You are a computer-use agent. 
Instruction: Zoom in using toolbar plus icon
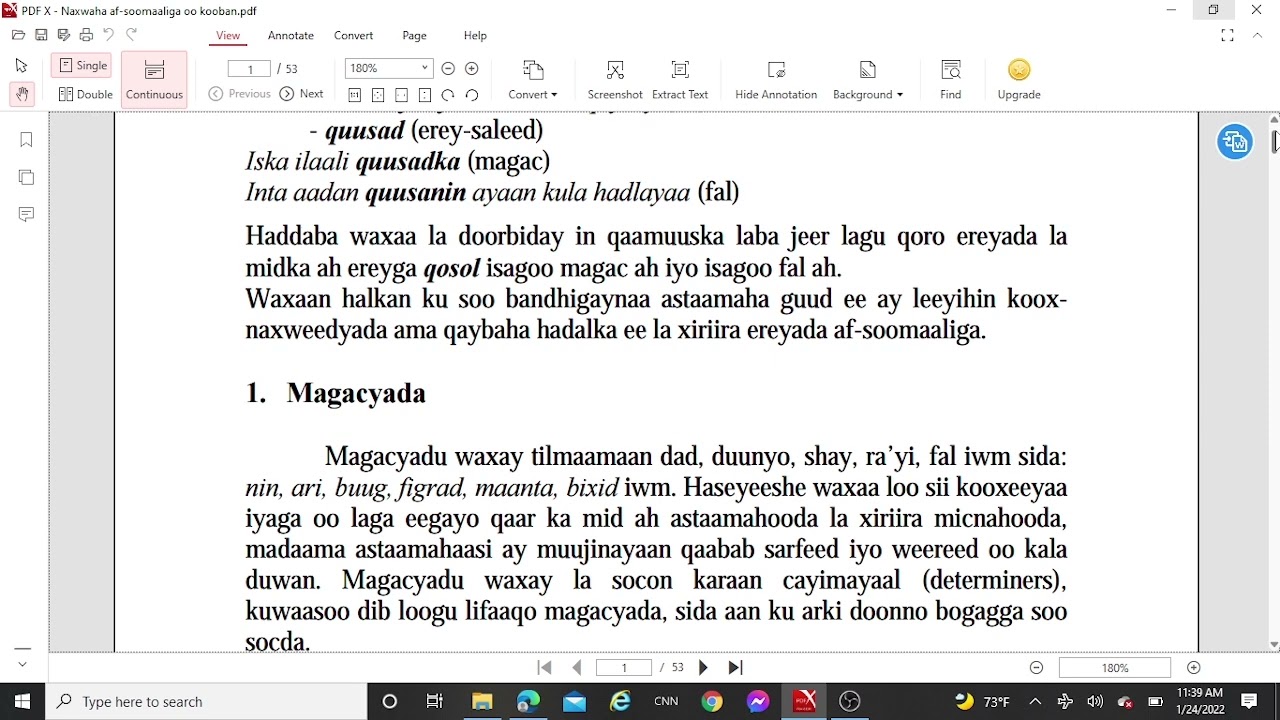click(x=472, y=68)
